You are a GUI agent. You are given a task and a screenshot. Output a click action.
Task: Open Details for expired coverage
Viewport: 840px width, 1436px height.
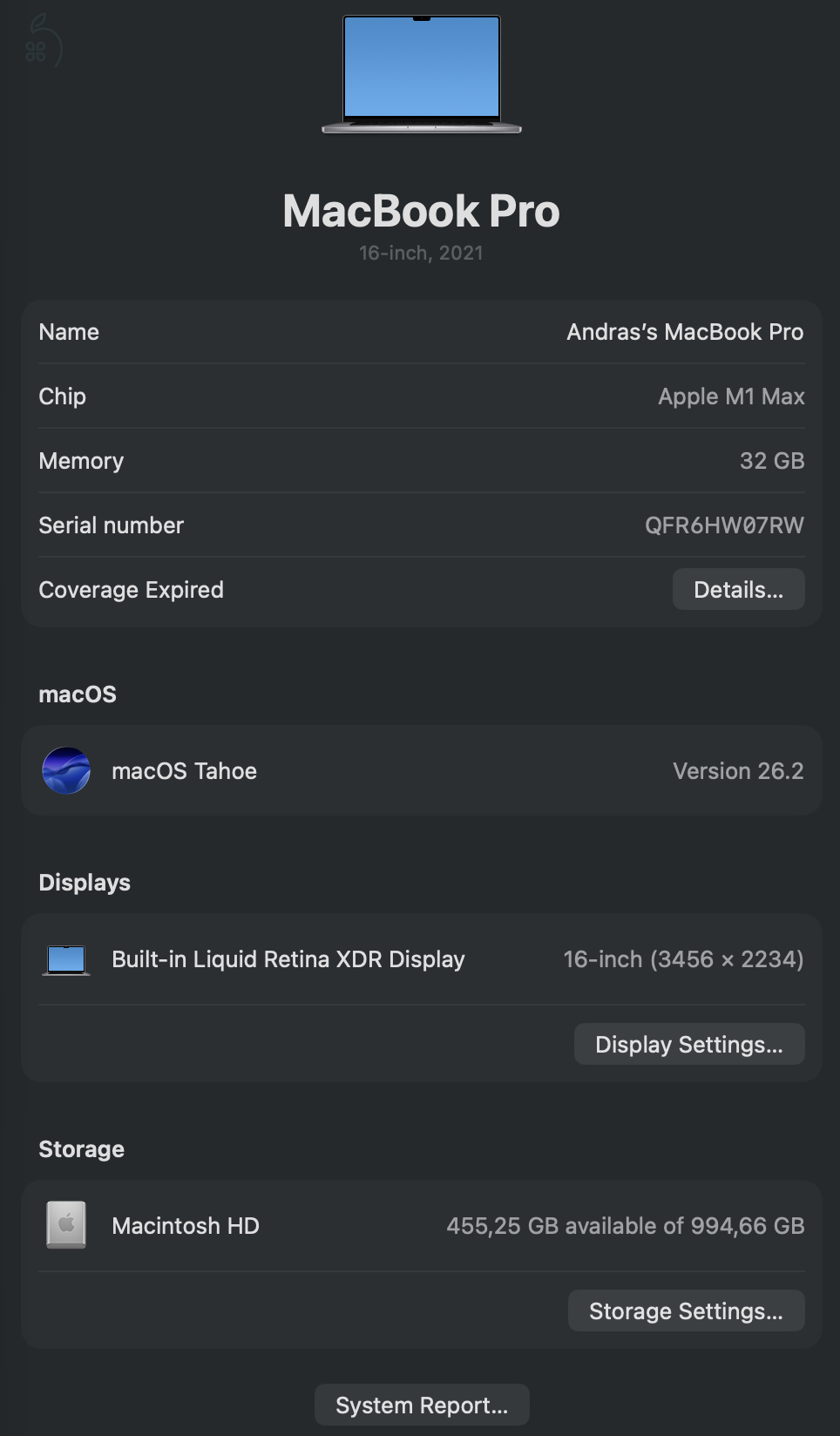click(x=738, y=589)
